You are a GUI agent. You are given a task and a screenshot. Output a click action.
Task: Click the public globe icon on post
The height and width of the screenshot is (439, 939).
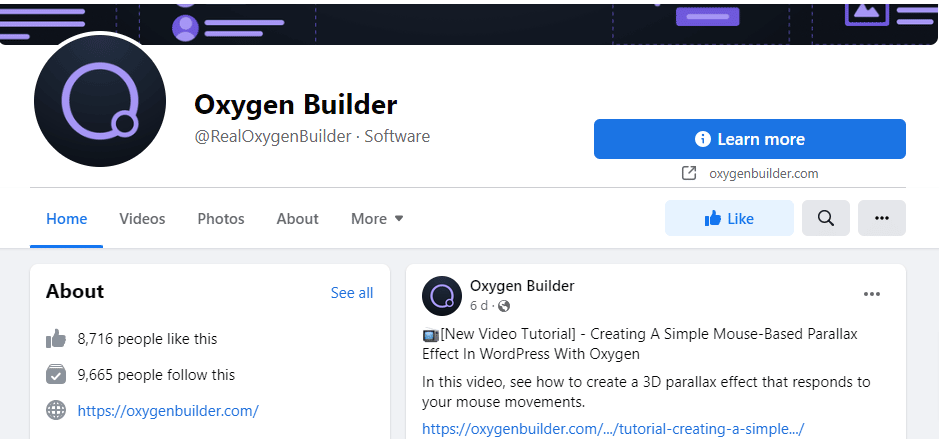tap(504, 306)
